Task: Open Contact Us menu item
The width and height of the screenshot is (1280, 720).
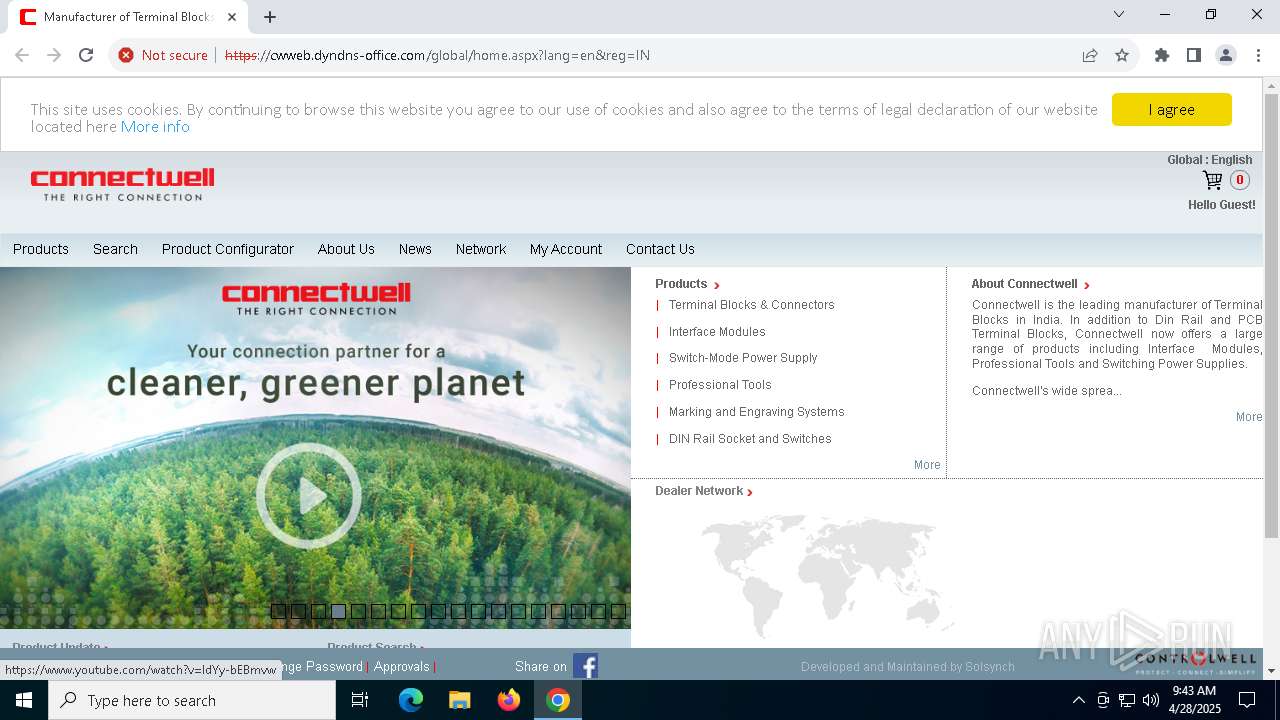Action: (x=660, y=249)
